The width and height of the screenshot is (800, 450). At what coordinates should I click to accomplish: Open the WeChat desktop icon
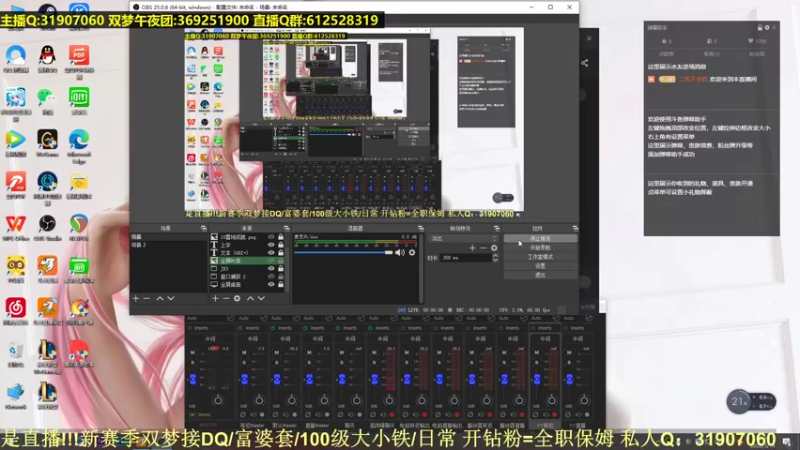[47, 97]
